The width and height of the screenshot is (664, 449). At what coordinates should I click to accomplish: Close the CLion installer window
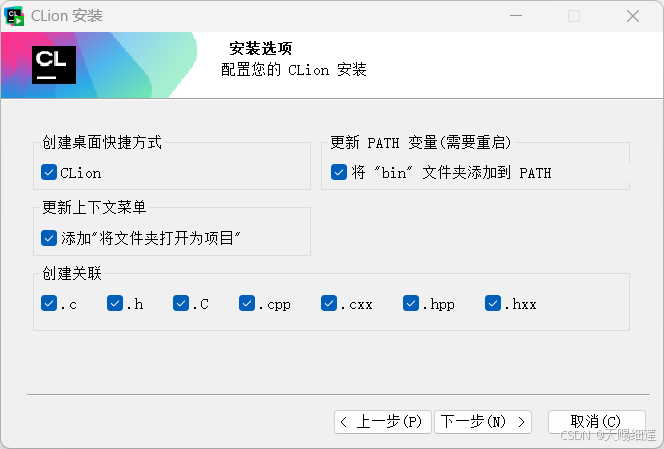point(633,16)
